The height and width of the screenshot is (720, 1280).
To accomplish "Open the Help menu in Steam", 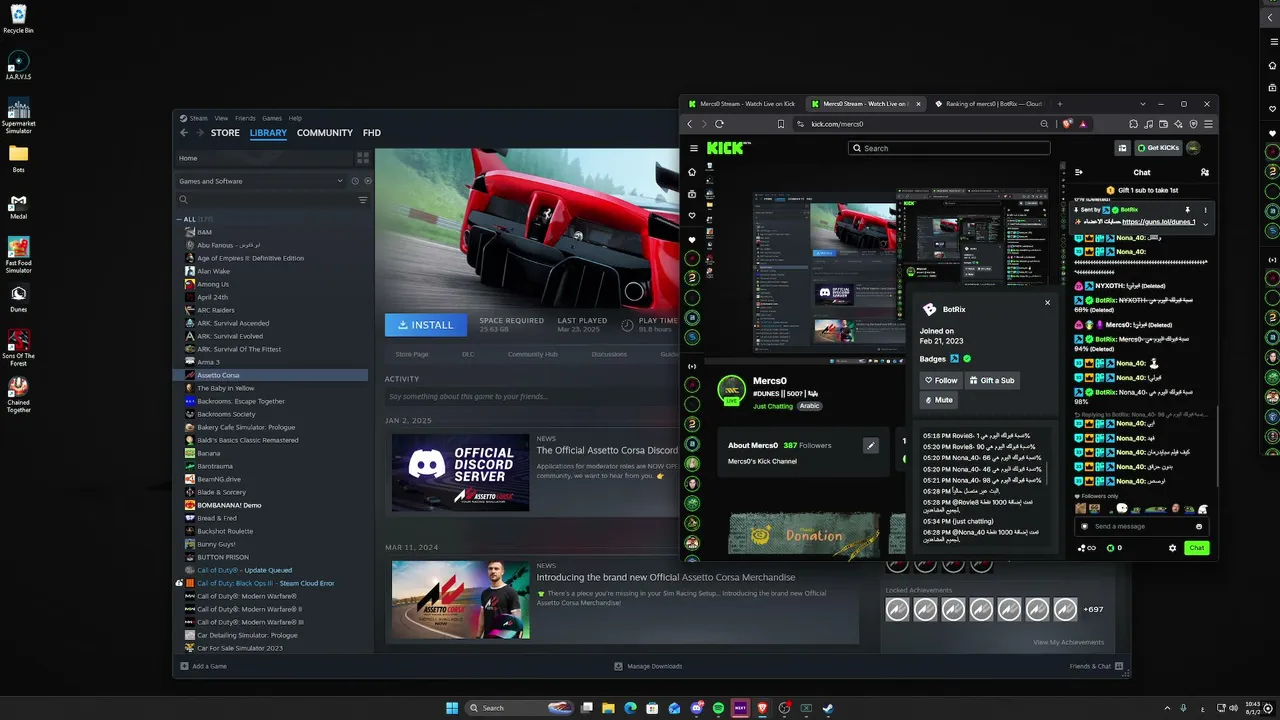I will 295,118.
